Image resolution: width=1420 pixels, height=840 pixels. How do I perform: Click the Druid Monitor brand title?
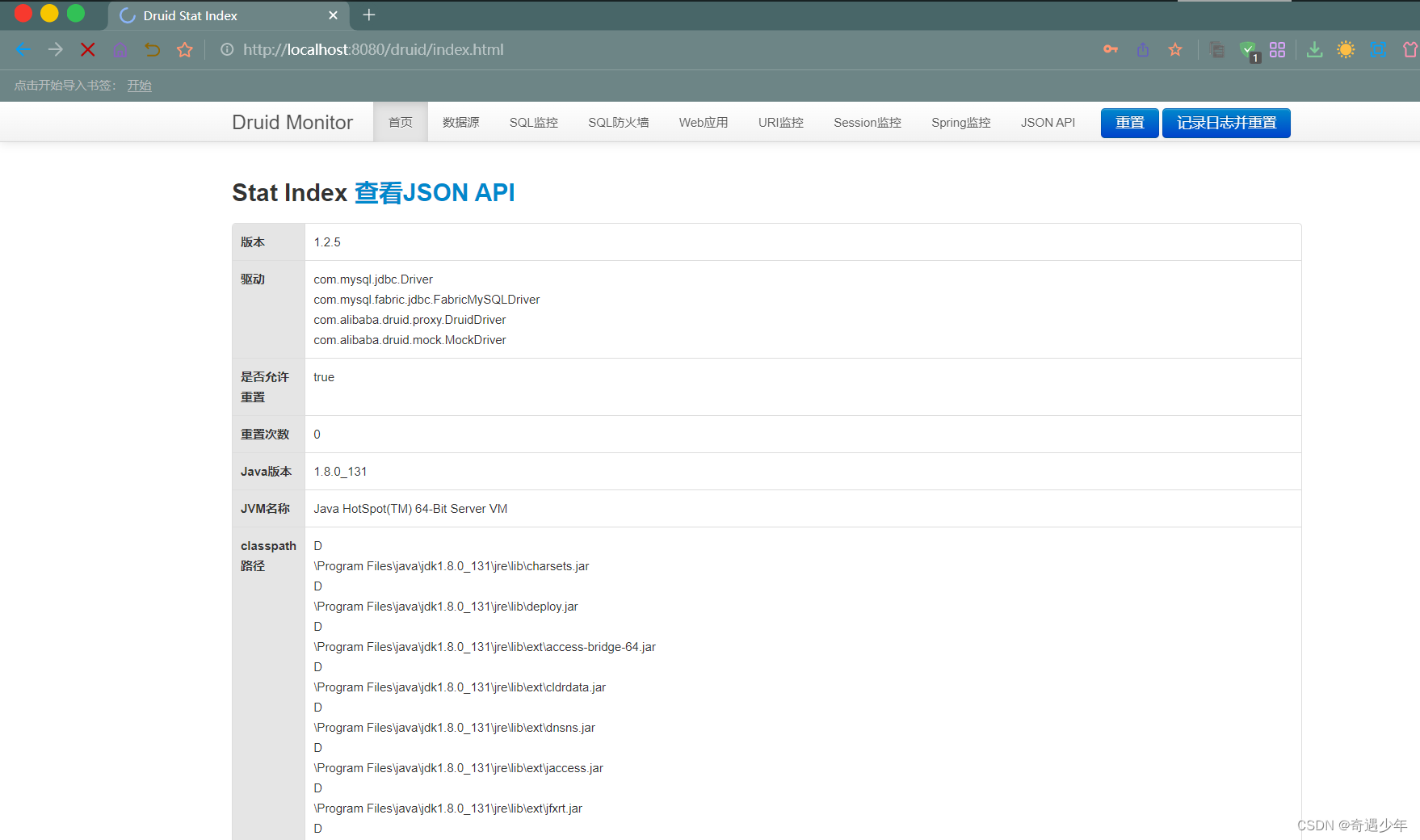(x=292, y=122)
